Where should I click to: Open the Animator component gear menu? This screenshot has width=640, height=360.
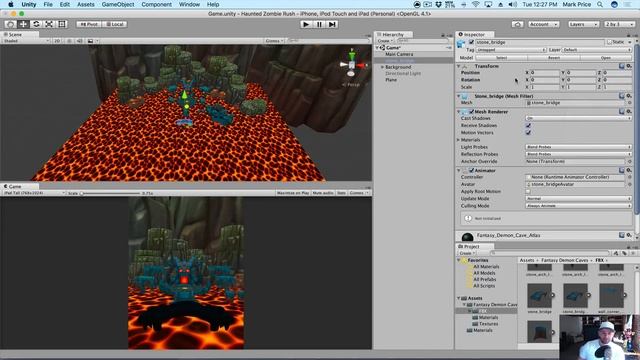tap(629, 170)
